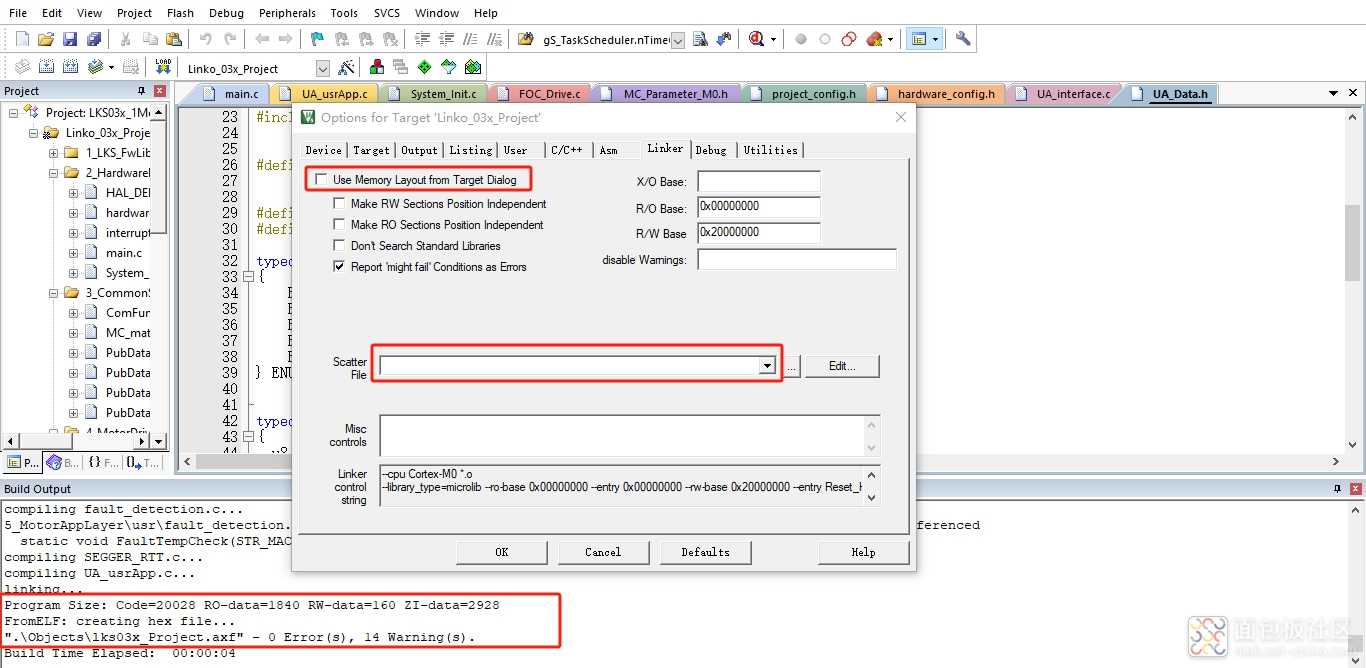Kill all breakpoints in the toolbar
This screenshot has width=1366, height=668.
point(876,39)
